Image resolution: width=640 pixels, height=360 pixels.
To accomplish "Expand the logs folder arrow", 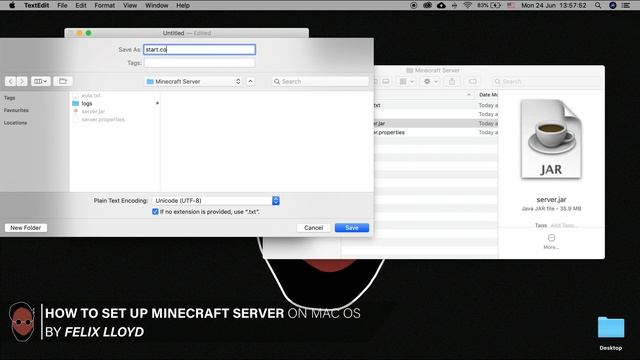I will (157, 103).
